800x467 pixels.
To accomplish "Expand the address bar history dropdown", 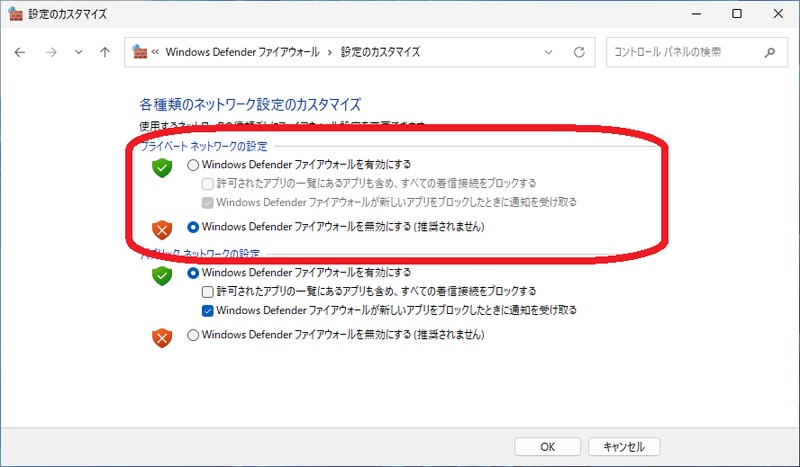I will coord(548,52).
